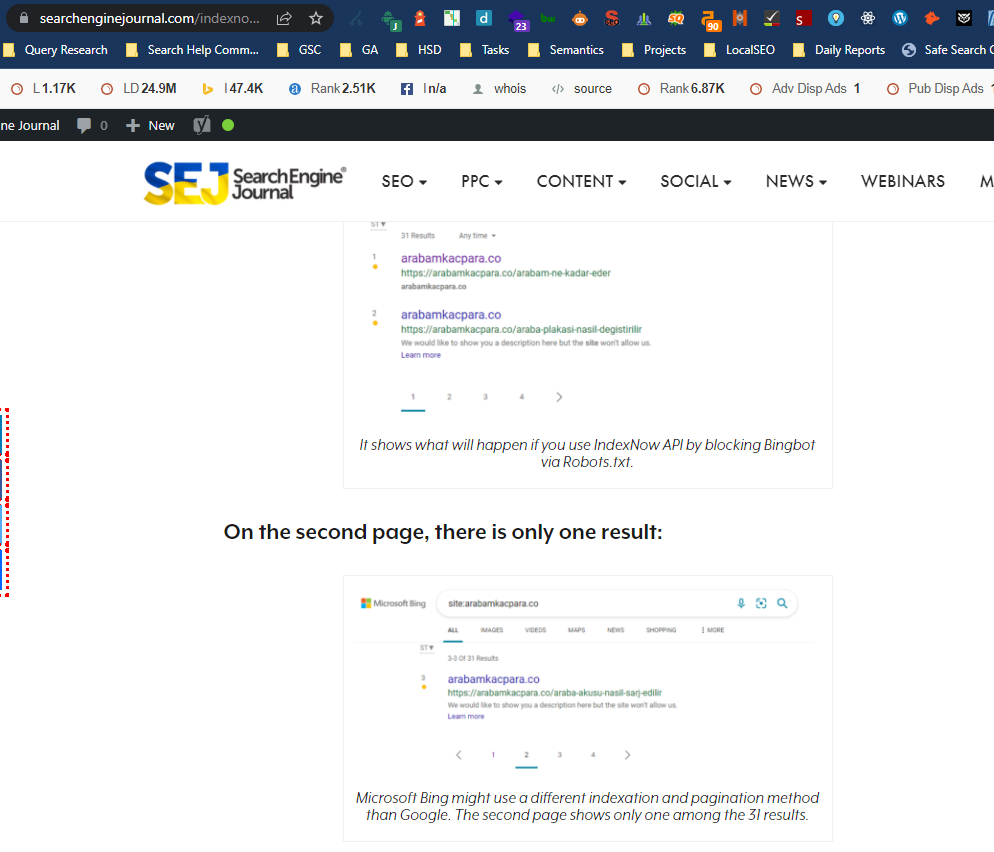Click the Adv Disp Ads 1 metric

point(805,89)
